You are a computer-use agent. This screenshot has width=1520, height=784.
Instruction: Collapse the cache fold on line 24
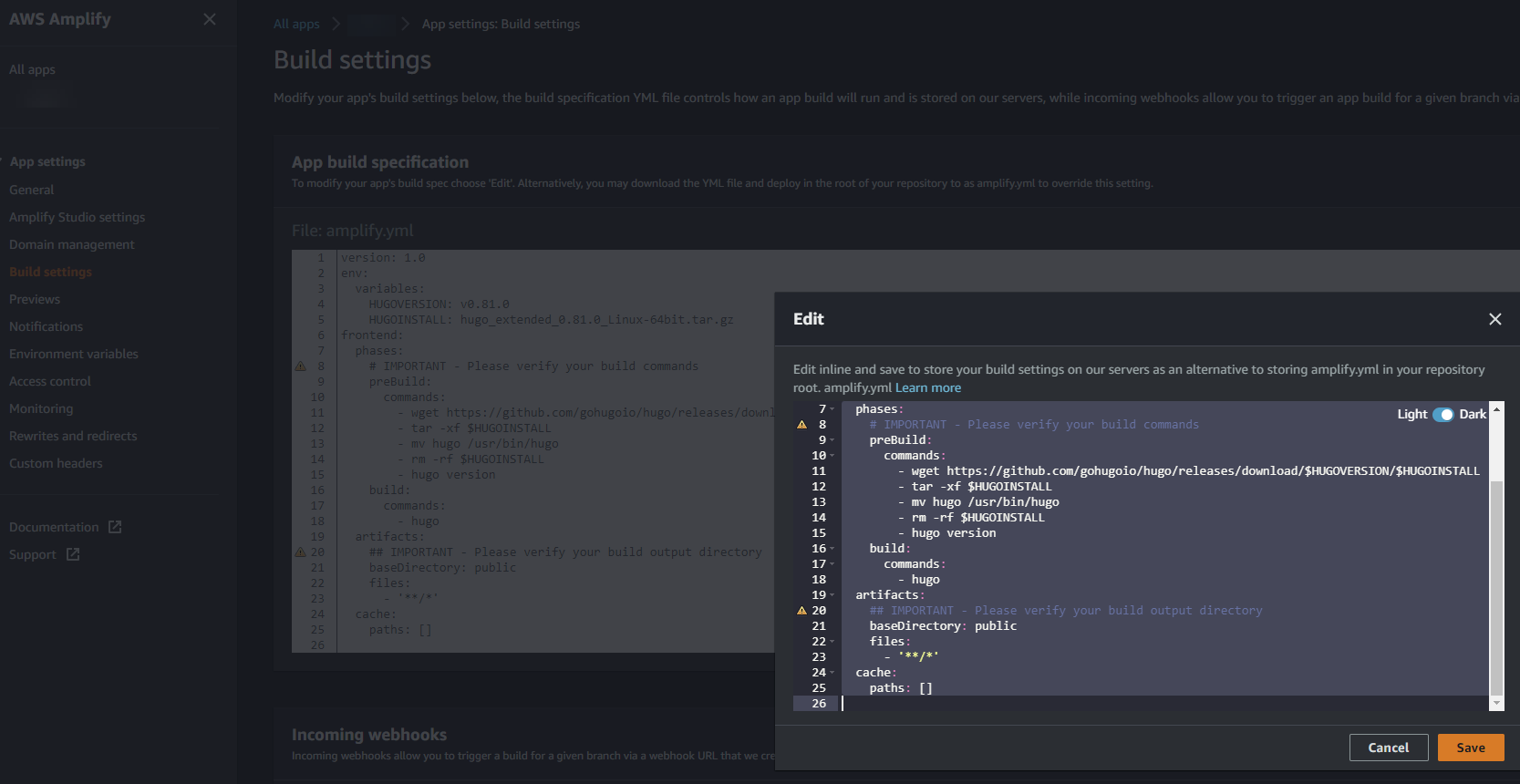coord(832,673)
